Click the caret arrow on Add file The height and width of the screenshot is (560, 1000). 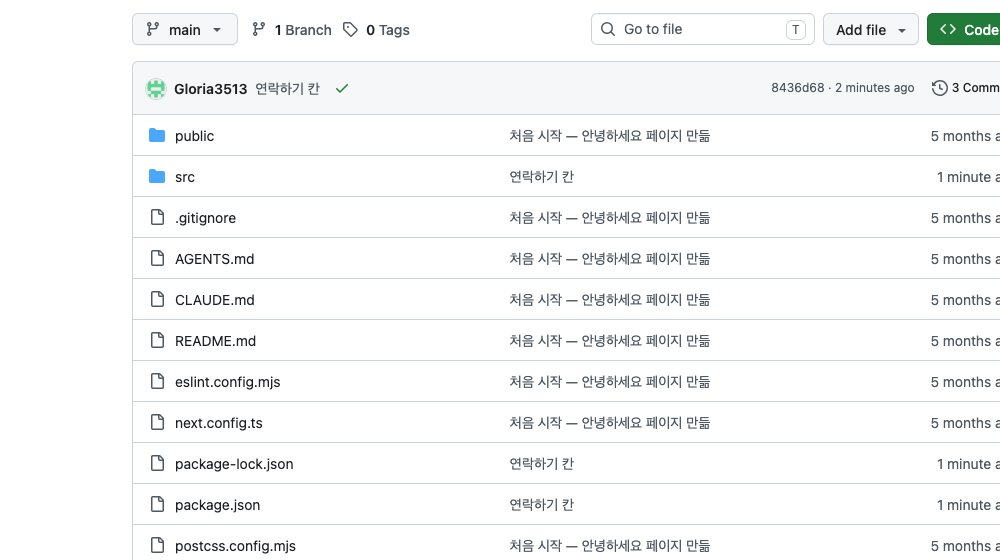902,30
